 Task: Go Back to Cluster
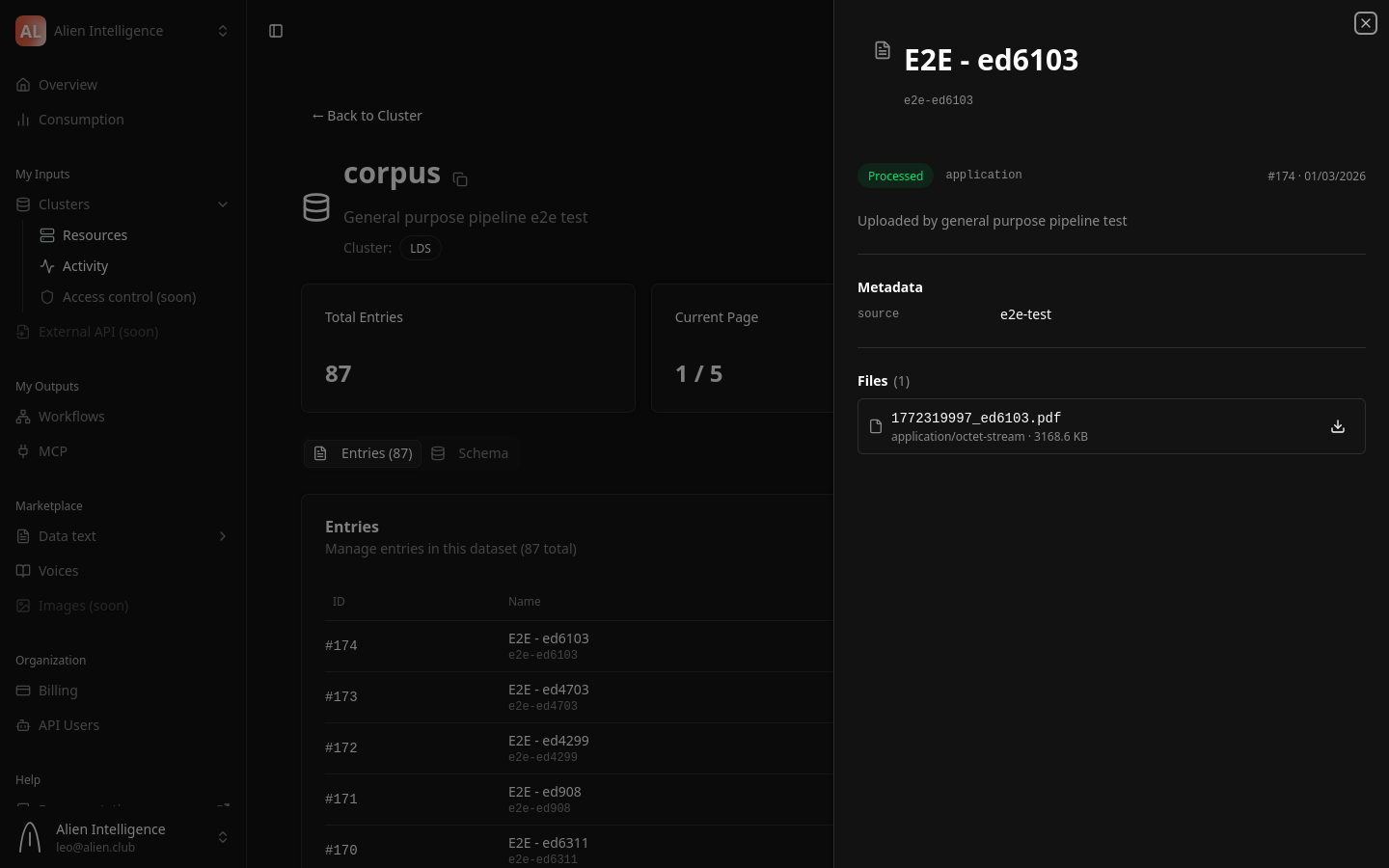pyautogui.click(x=367, y=115)
